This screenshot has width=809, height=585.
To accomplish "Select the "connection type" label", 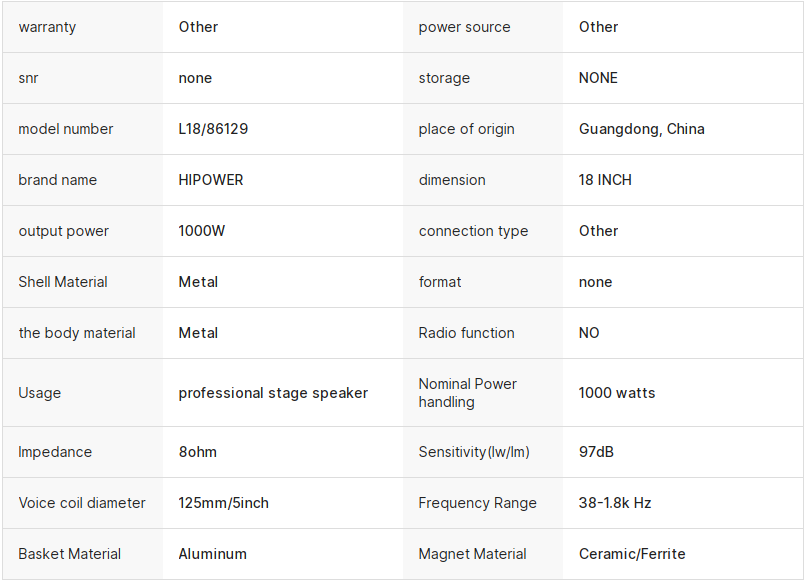I will (473, 231).
